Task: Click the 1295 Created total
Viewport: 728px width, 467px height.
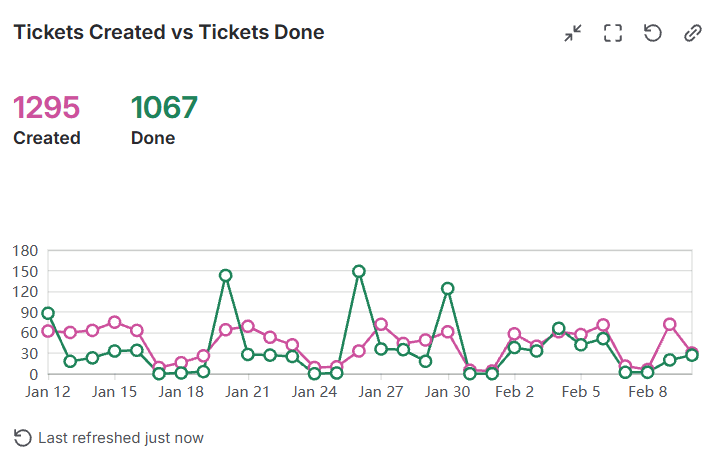Action: tap(46, 107)
